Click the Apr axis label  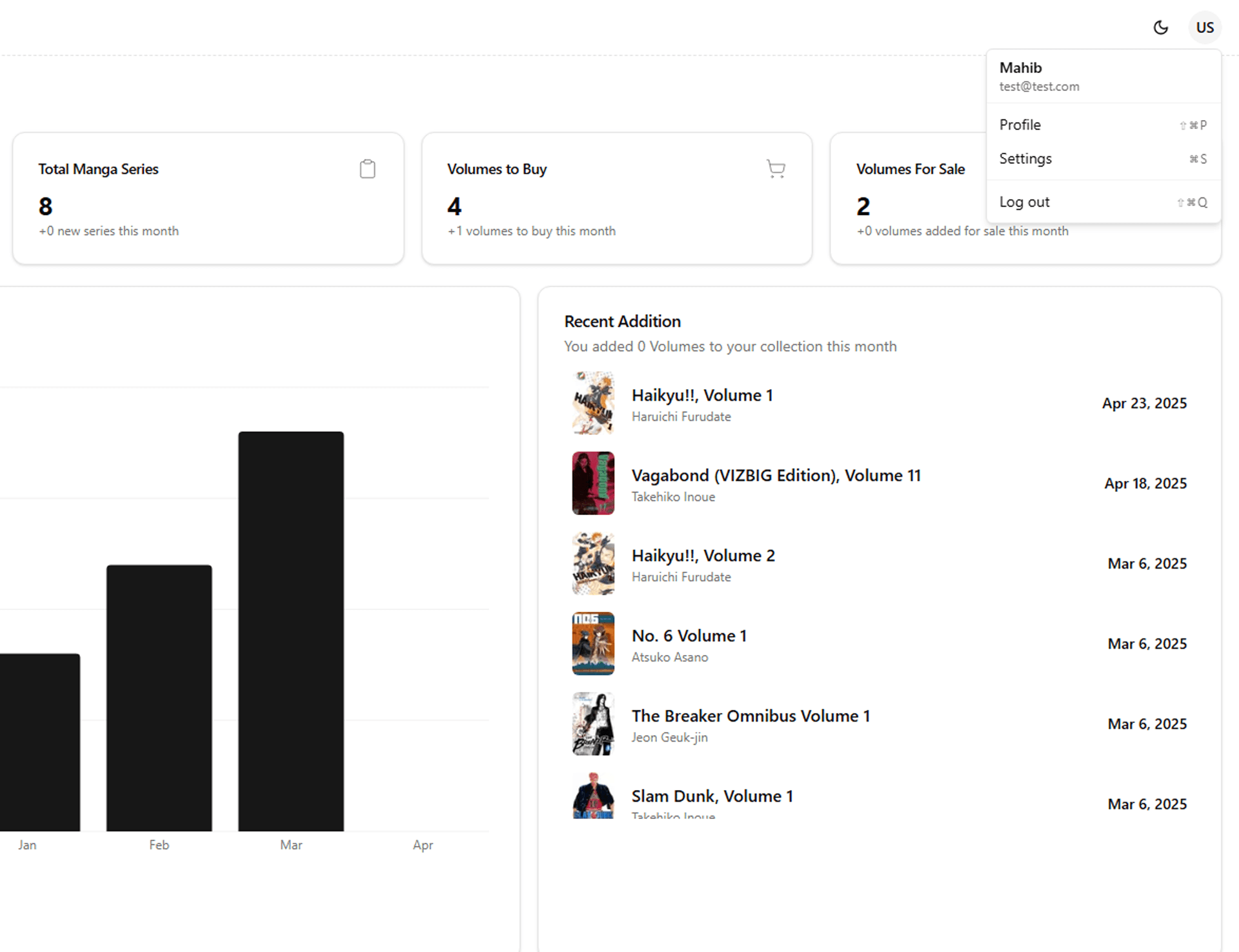(423, 845)
